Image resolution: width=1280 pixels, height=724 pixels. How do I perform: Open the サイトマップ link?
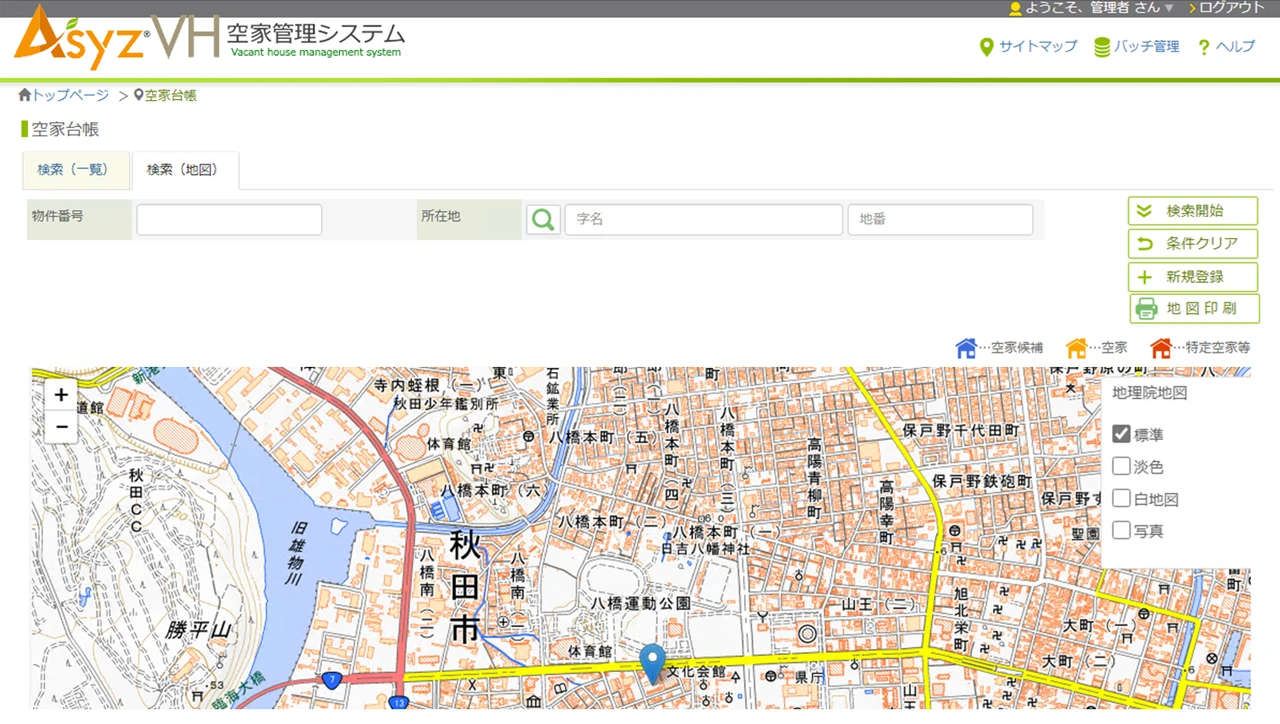(x=1028, y=46)
